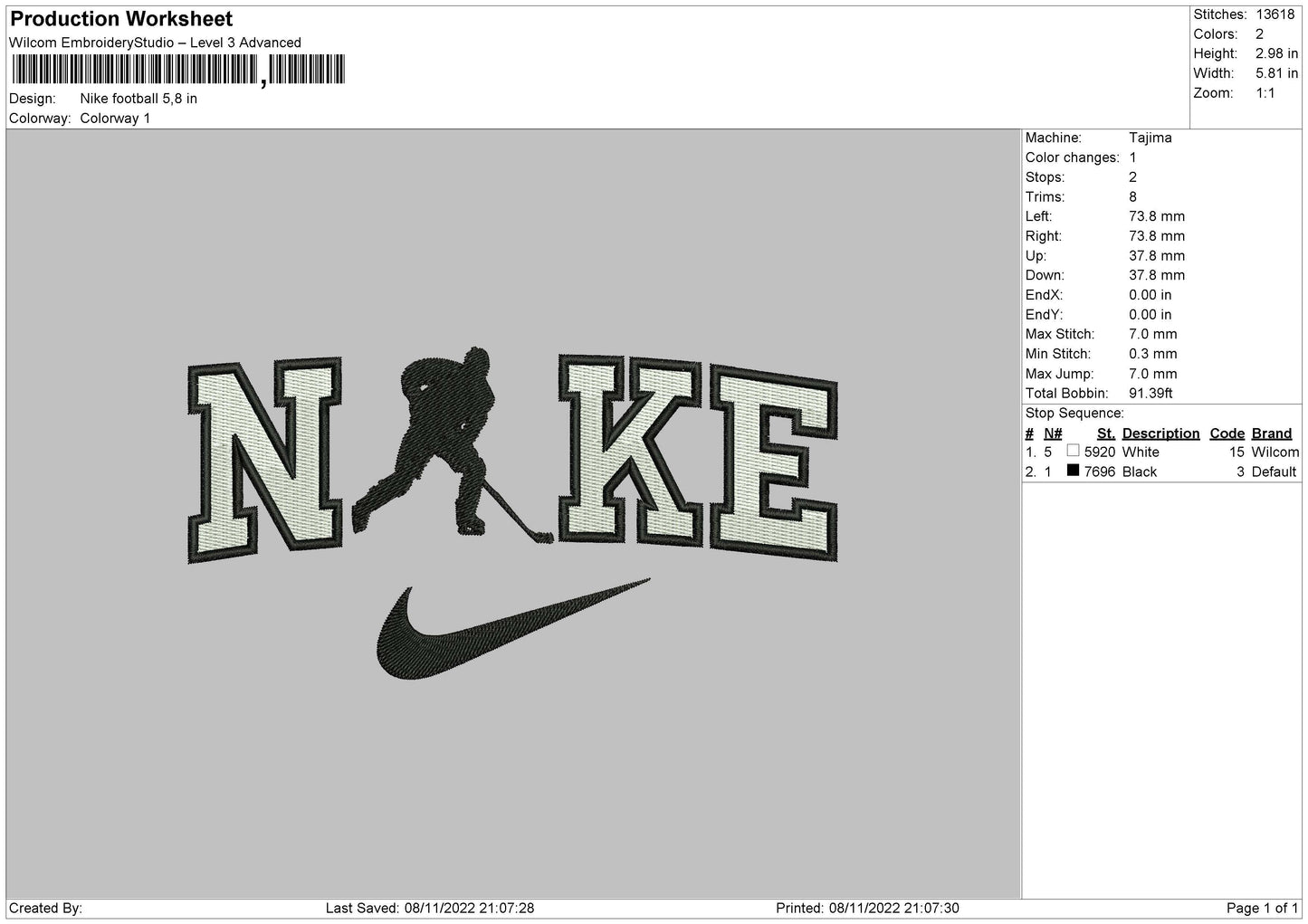The image size is (1308, 924).
Task: Click the 'Production Worksheet' title
Action: [x=121, y=19]
